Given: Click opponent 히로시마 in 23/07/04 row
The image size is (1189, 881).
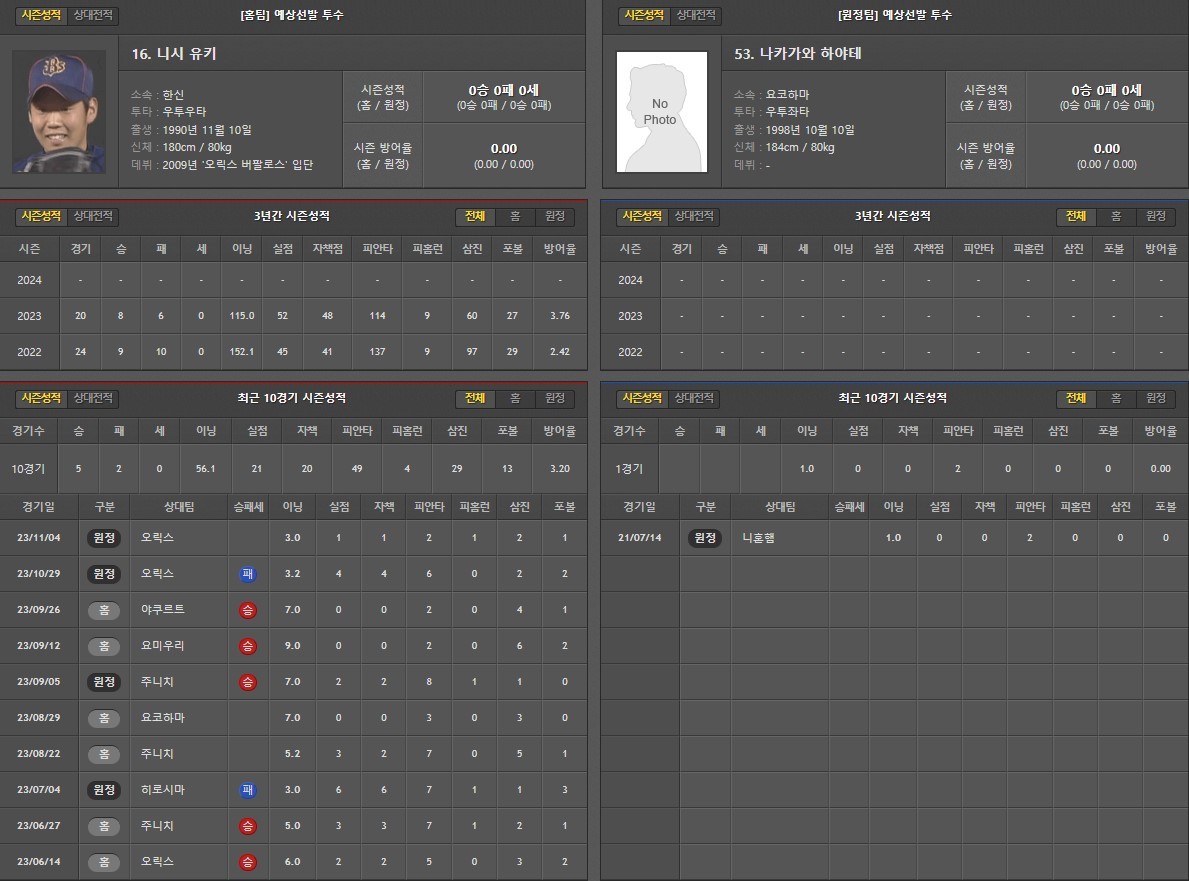Looking at the screenshot, I should (162, 790).
